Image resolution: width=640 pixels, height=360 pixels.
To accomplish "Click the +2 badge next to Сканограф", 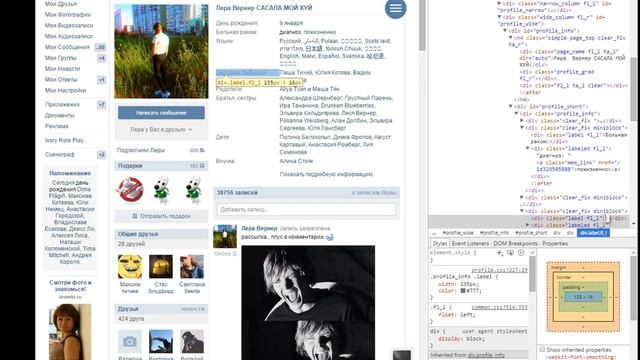I will (x=102, y=155).
